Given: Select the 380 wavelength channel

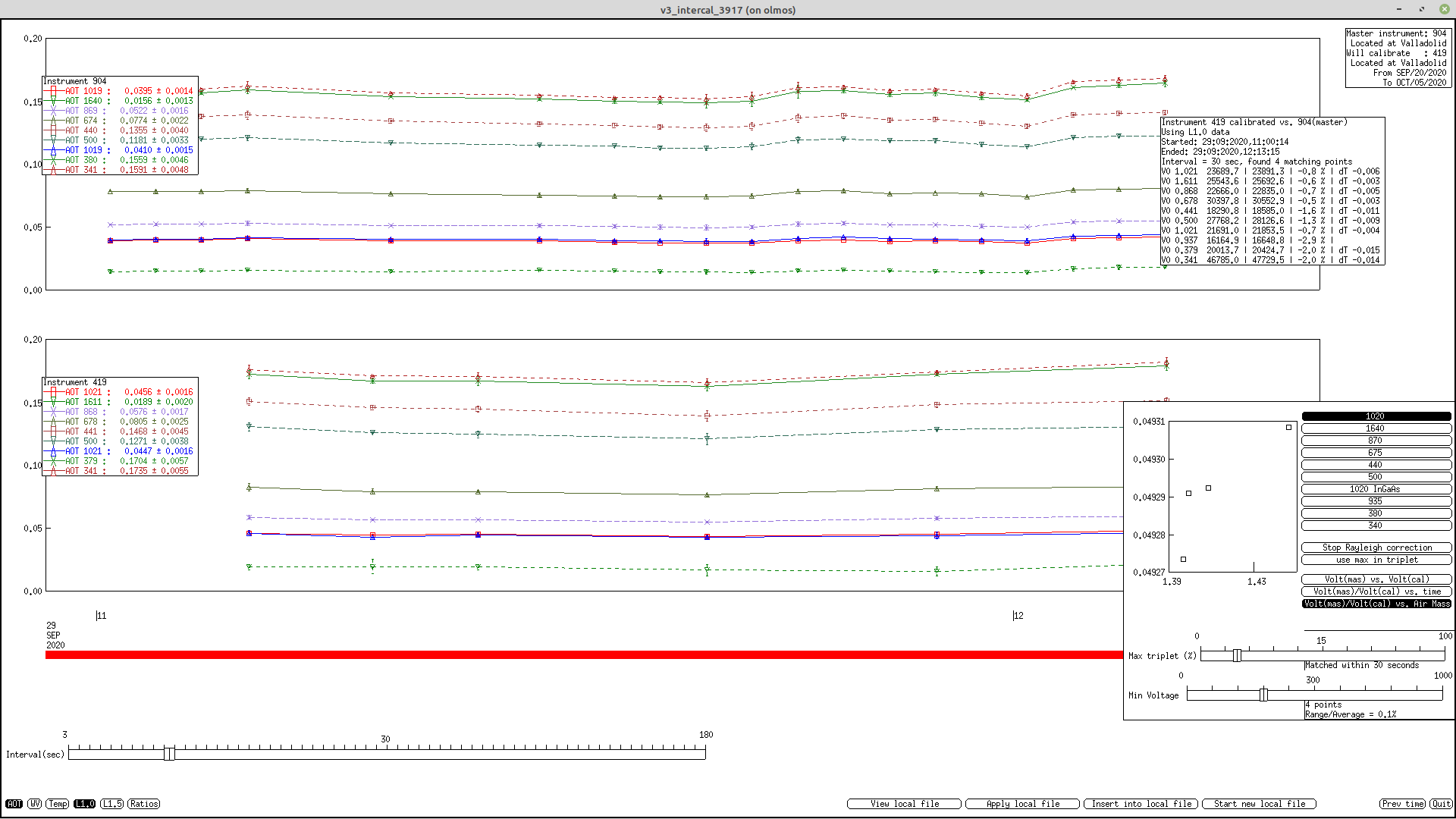Looking at the screenshot, I should [x=1376, y=513].
